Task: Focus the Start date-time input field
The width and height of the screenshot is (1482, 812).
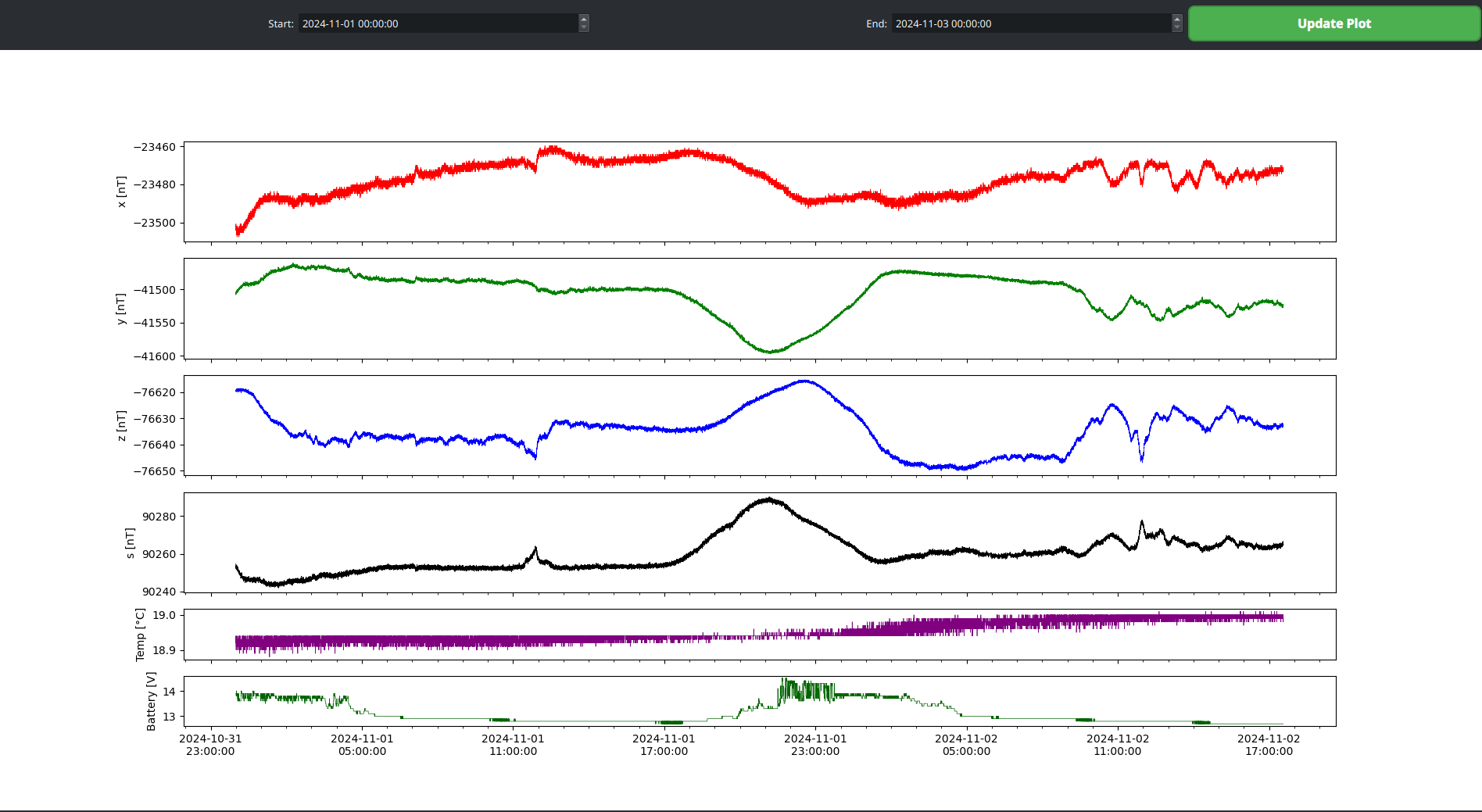Action: [439, 23]
